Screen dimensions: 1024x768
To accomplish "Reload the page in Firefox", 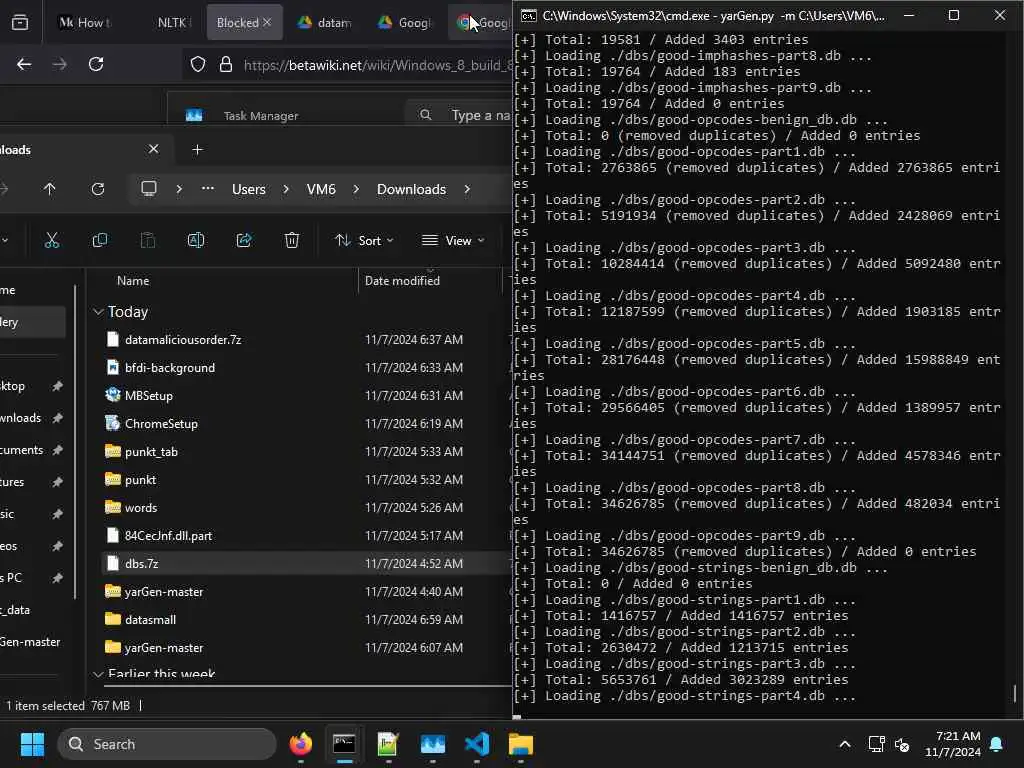I will (x=96, y=64).
